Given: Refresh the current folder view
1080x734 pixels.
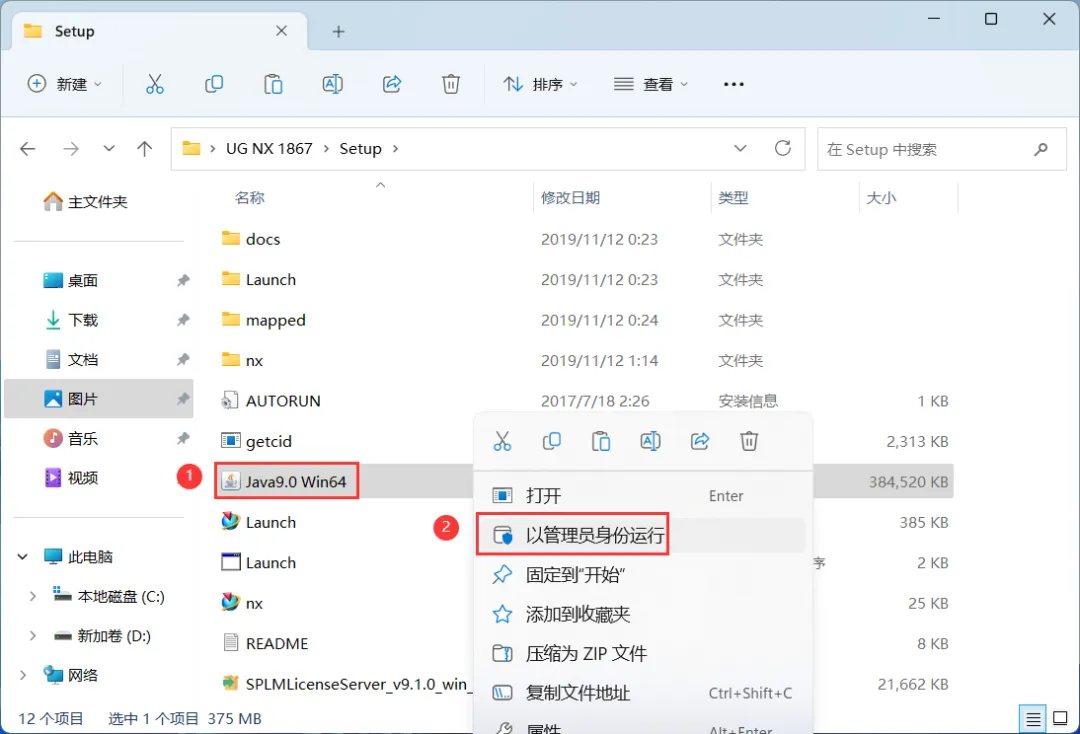Looking at the screenshot, I should [x=782, y=148].
